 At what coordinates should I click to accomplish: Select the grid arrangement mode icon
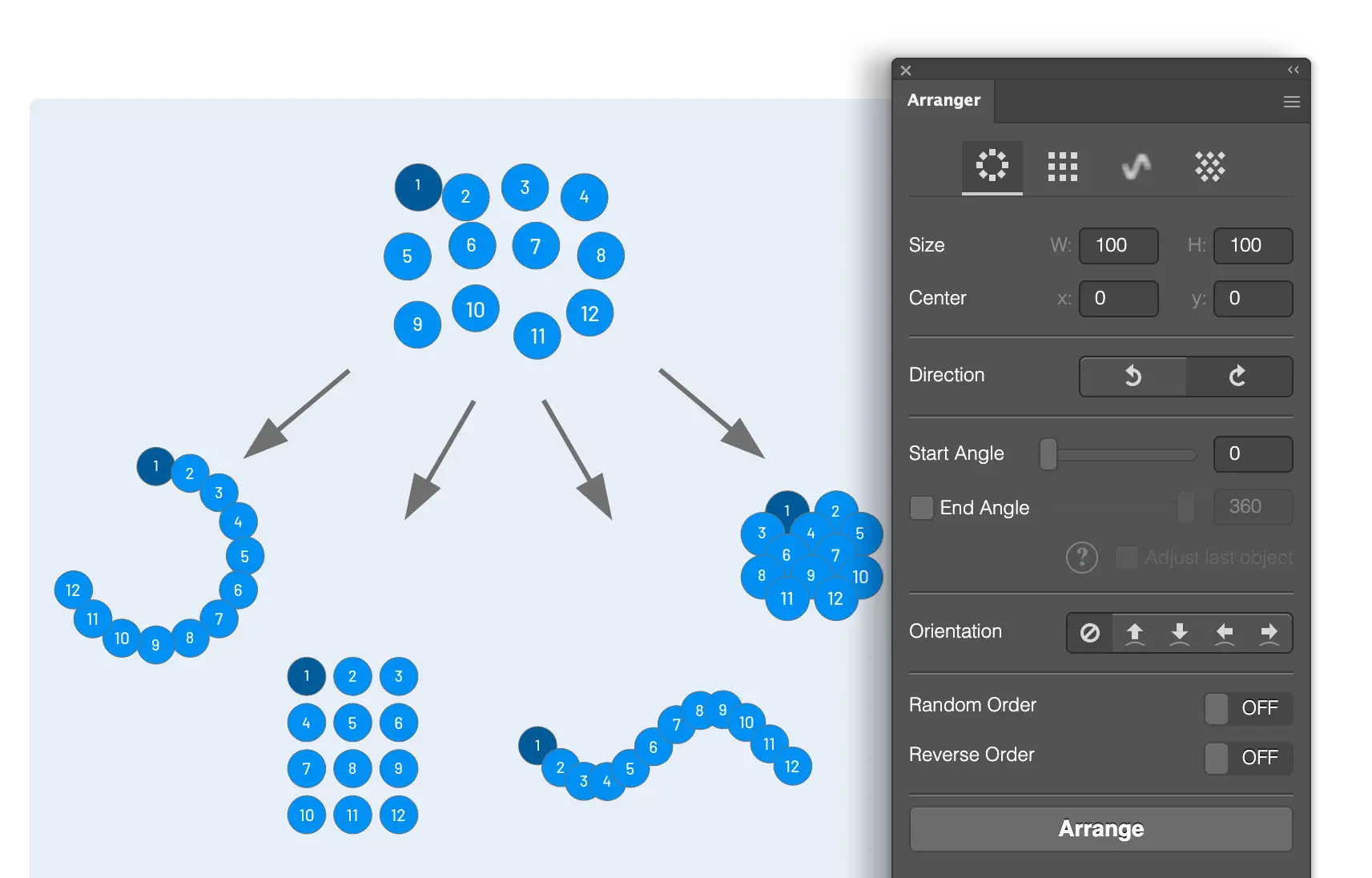click(x=1062, y=167)
